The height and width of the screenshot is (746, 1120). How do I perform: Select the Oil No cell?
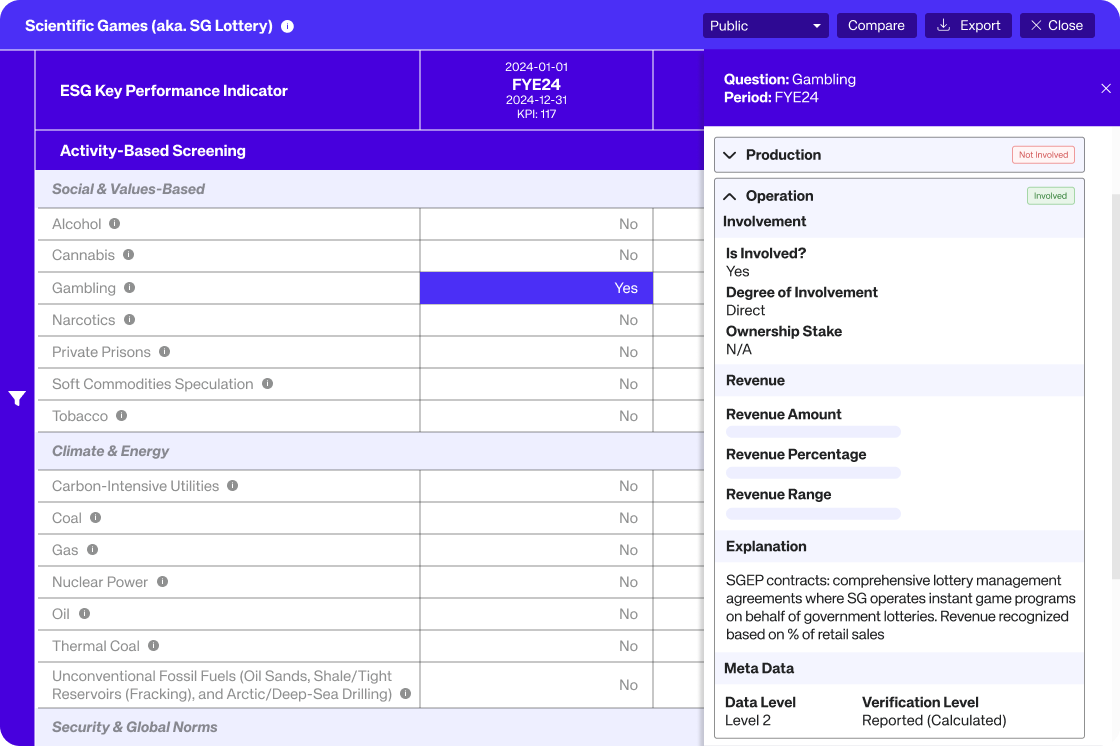coord(536,614)
